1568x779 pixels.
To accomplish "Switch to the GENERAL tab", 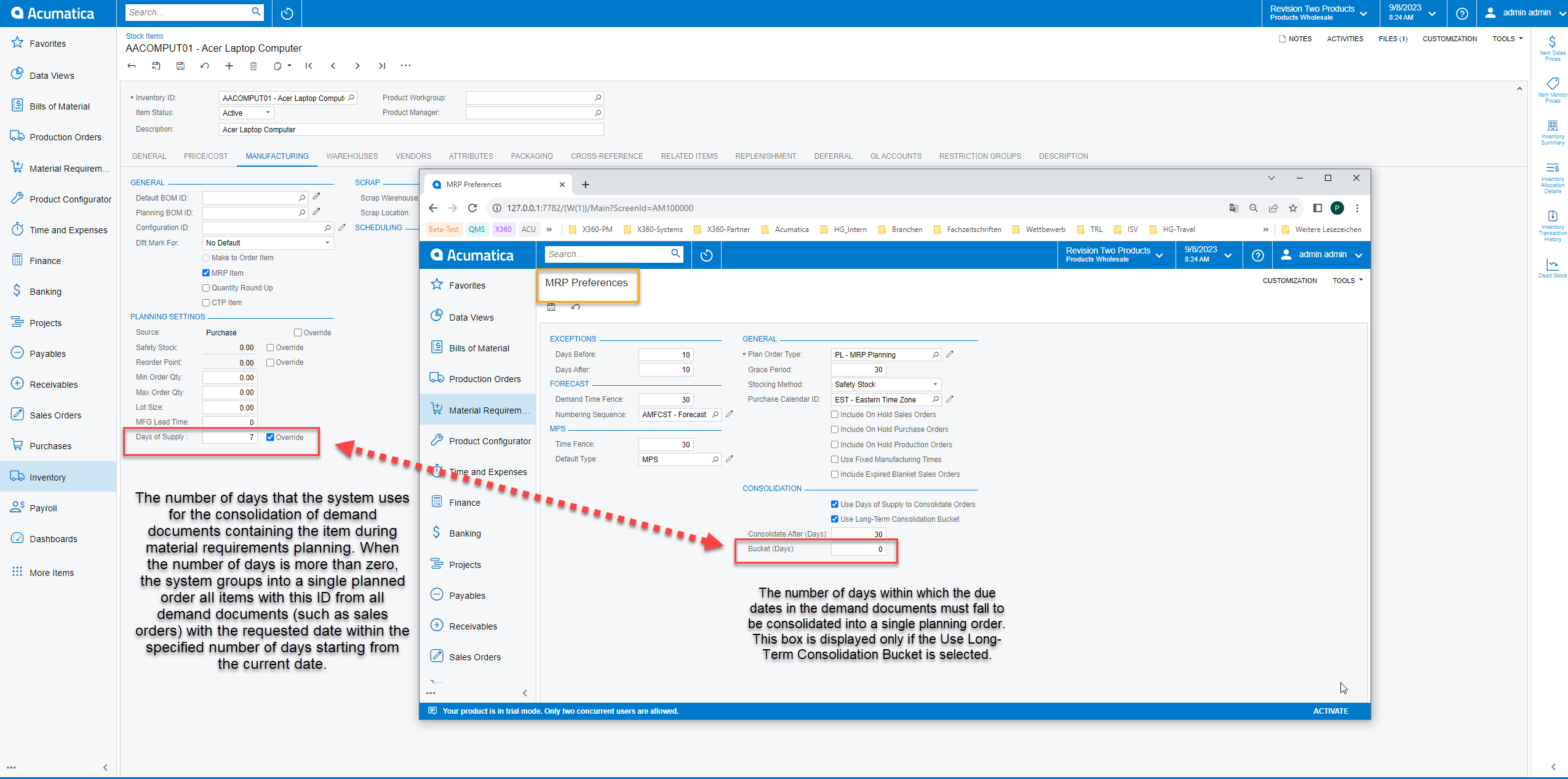I will (x=149, y=156).
